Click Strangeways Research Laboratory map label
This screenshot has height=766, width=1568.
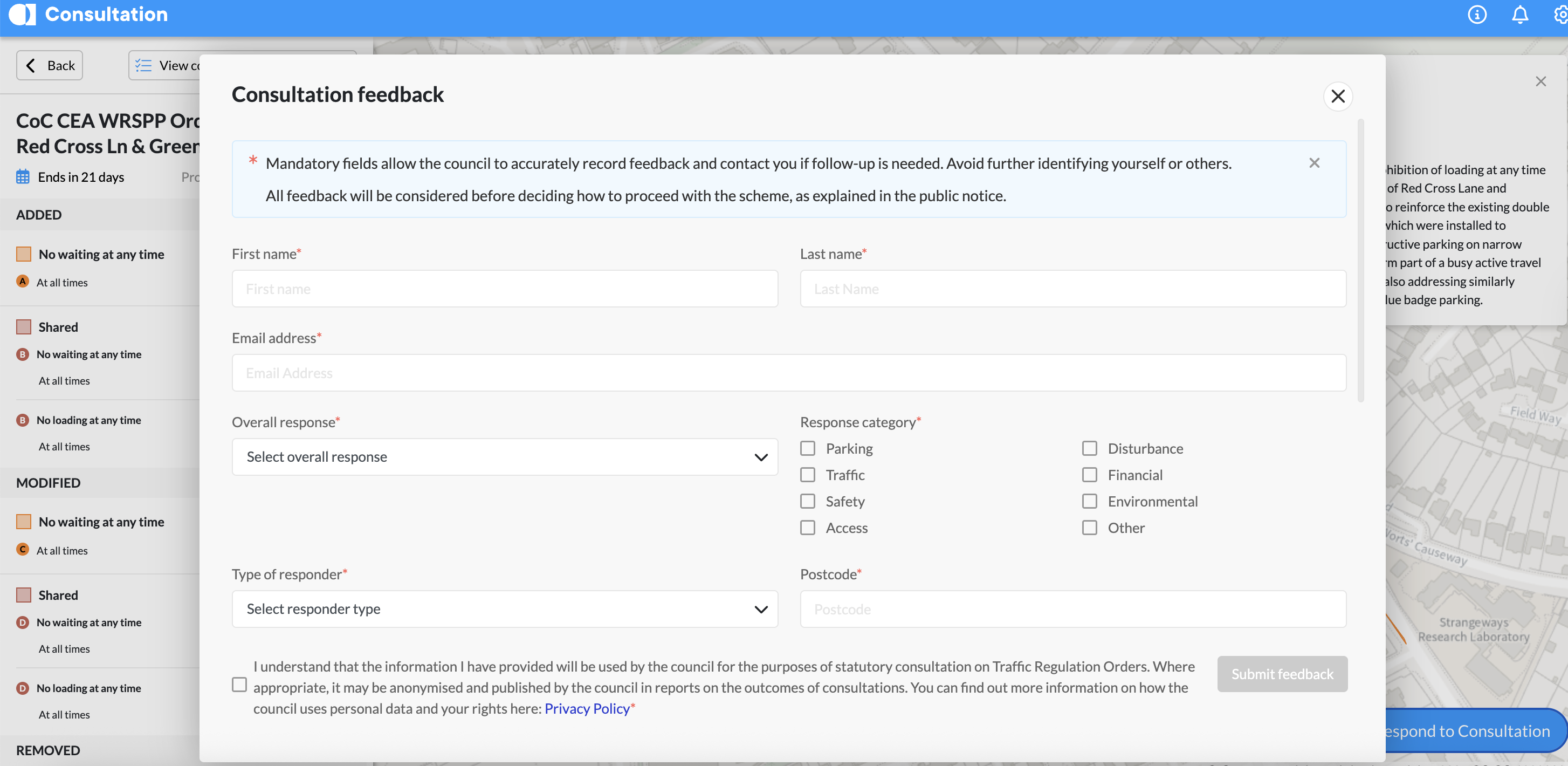pyautogui.click(x=1474, y=629)
